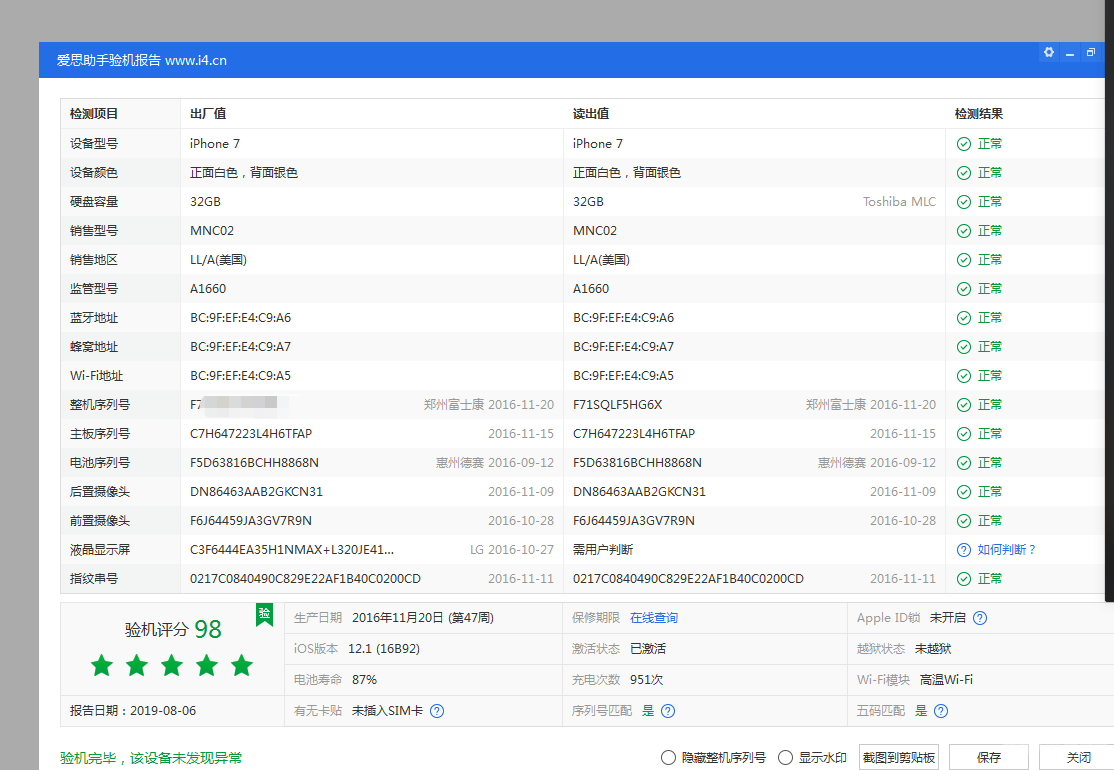Click 需用户判断 text
1114x770 pixels.
(x=602, y=550)
